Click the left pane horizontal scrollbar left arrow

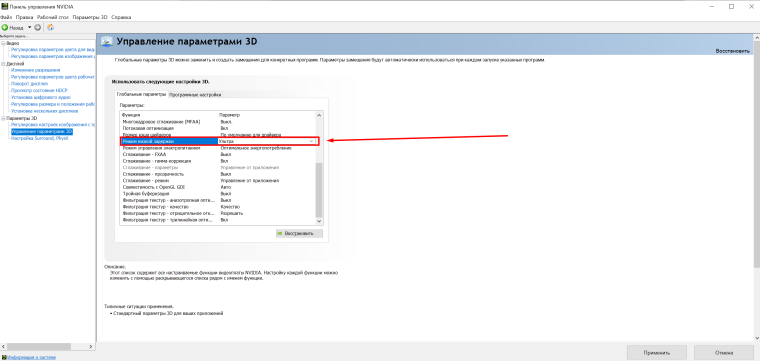click(3, 346)
